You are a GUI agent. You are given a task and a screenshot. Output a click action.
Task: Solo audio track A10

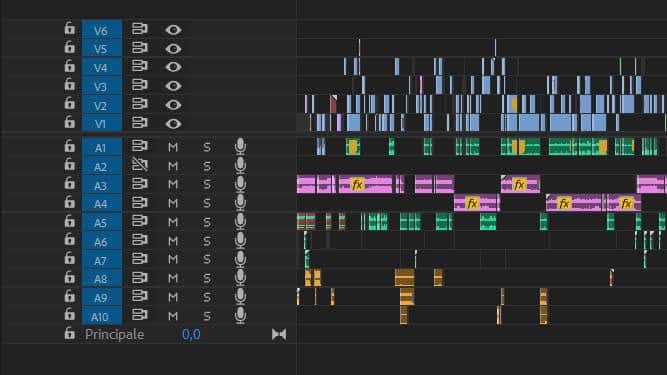207,316
